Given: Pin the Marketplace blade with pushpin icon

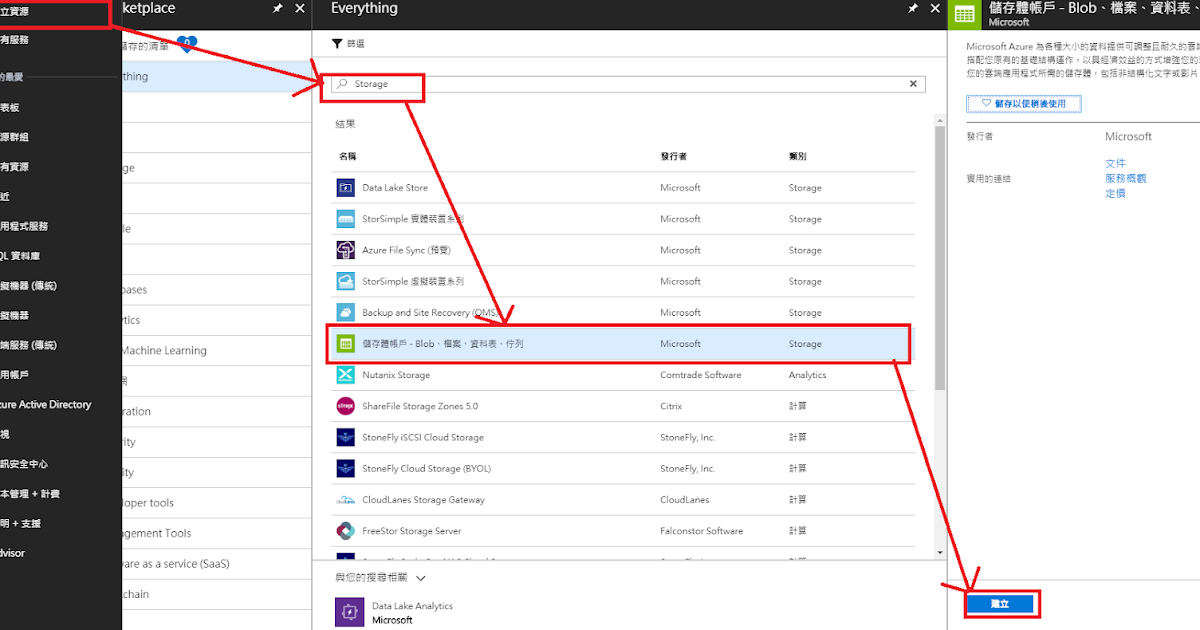Looking at the screenshot, I should 276,8.
